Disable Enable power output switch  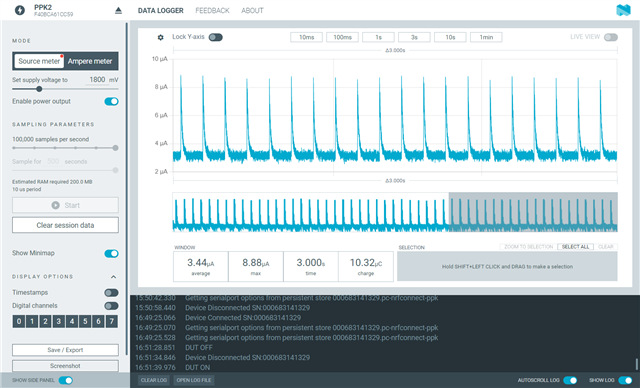pyautogui.click(x=111, y=102)
